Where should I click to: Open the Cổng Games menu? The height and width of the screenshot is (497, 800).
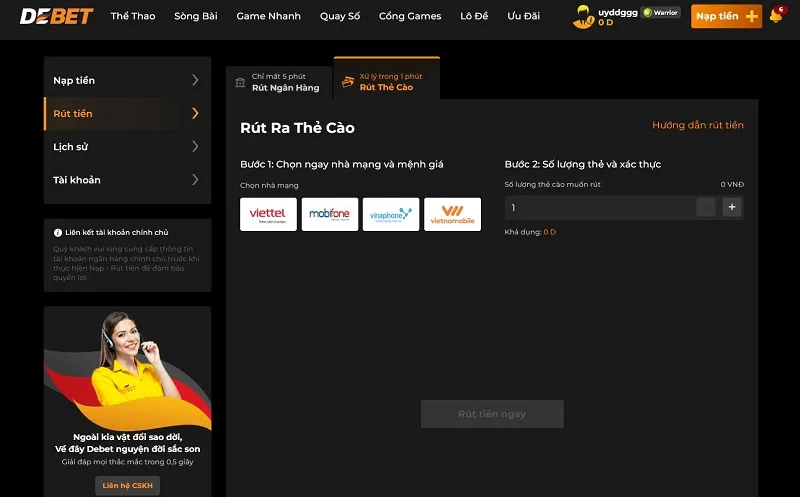coord(410,16)
